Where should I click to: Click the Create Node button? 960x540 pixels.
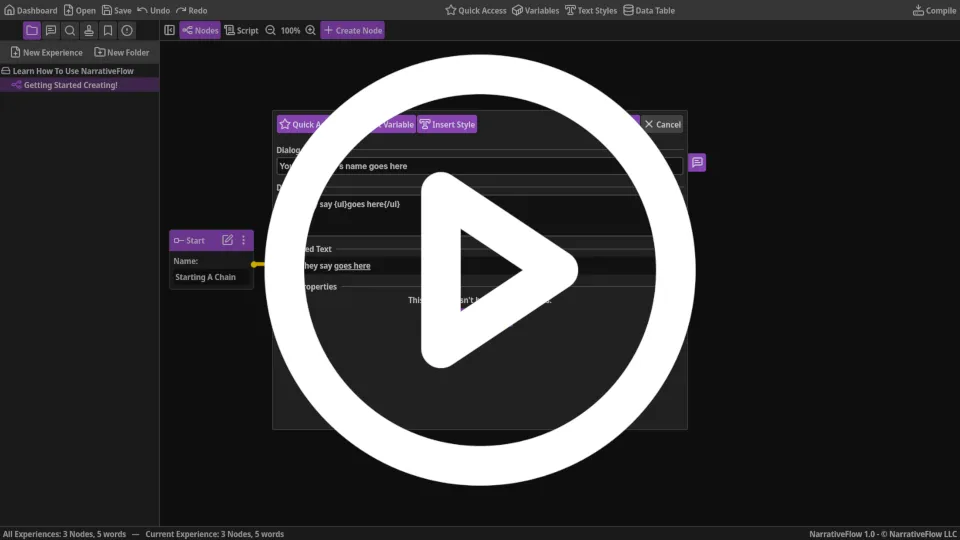point(352,30)
